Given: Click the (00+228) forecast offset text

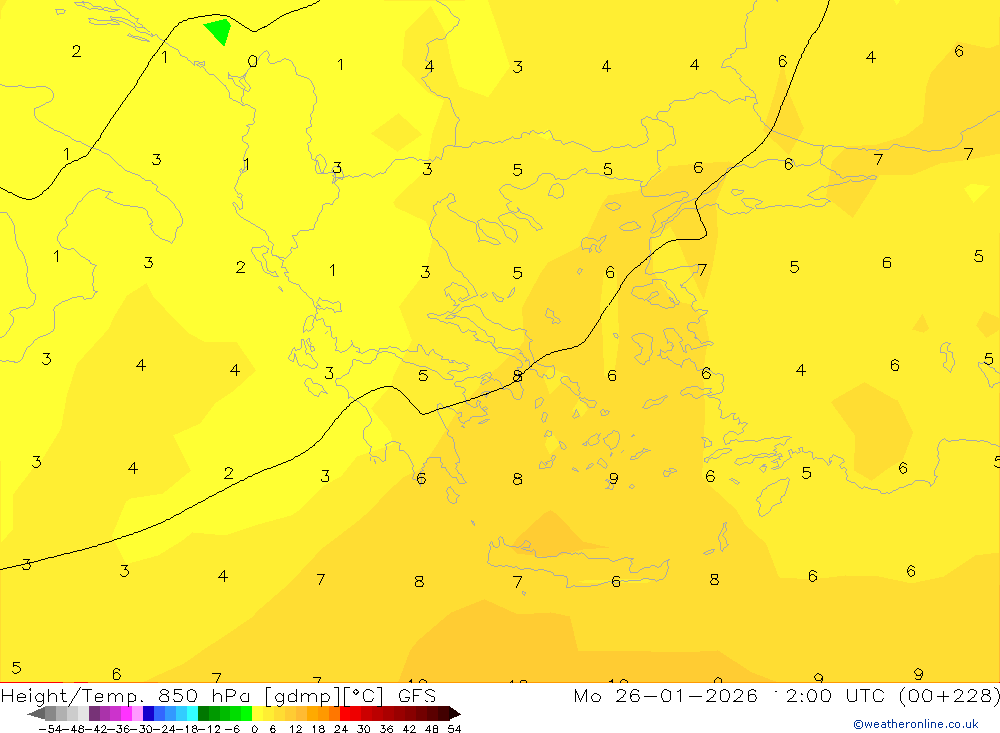Looking at the screenshot, I should point(949,695).
